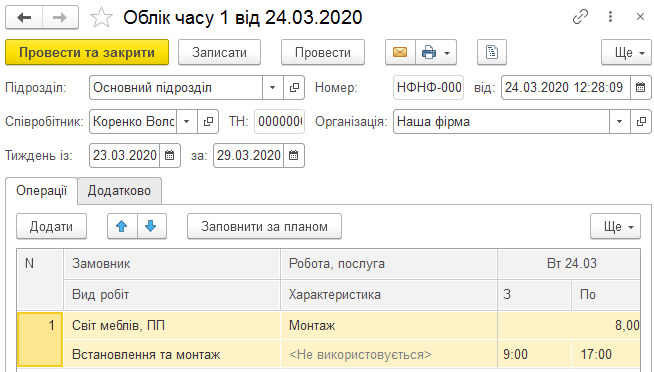
Task: Close the Облік часу form
Action: click(x=640, y=17)
